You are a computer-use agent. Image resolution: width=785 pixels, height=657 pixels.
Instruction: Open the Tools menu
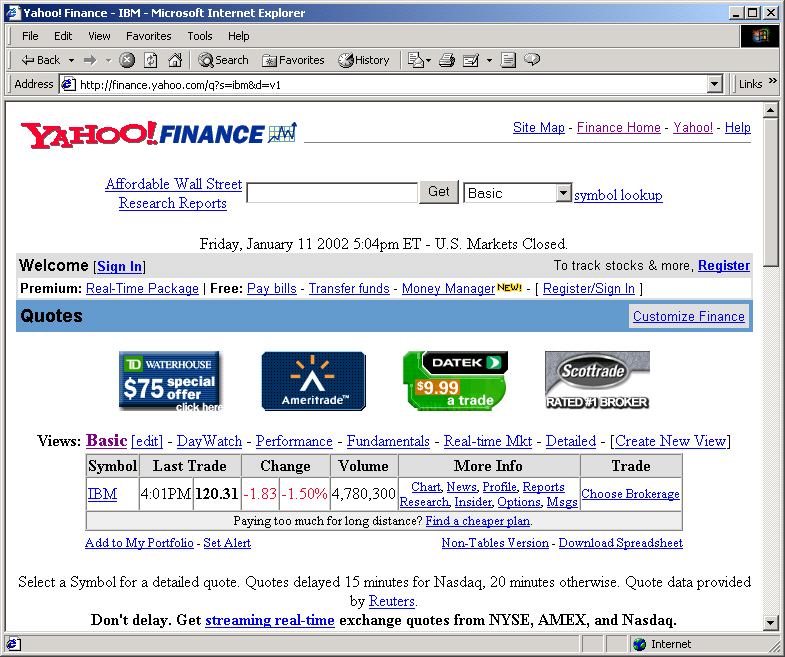pyautogui.click(x=200, y=36)
